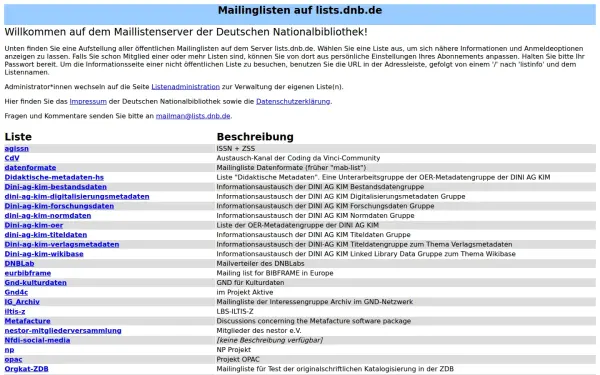The height and width of the screenshot is (375, 600).
Task: Open the Gnd4c mailing list
Action: [16, 292]
